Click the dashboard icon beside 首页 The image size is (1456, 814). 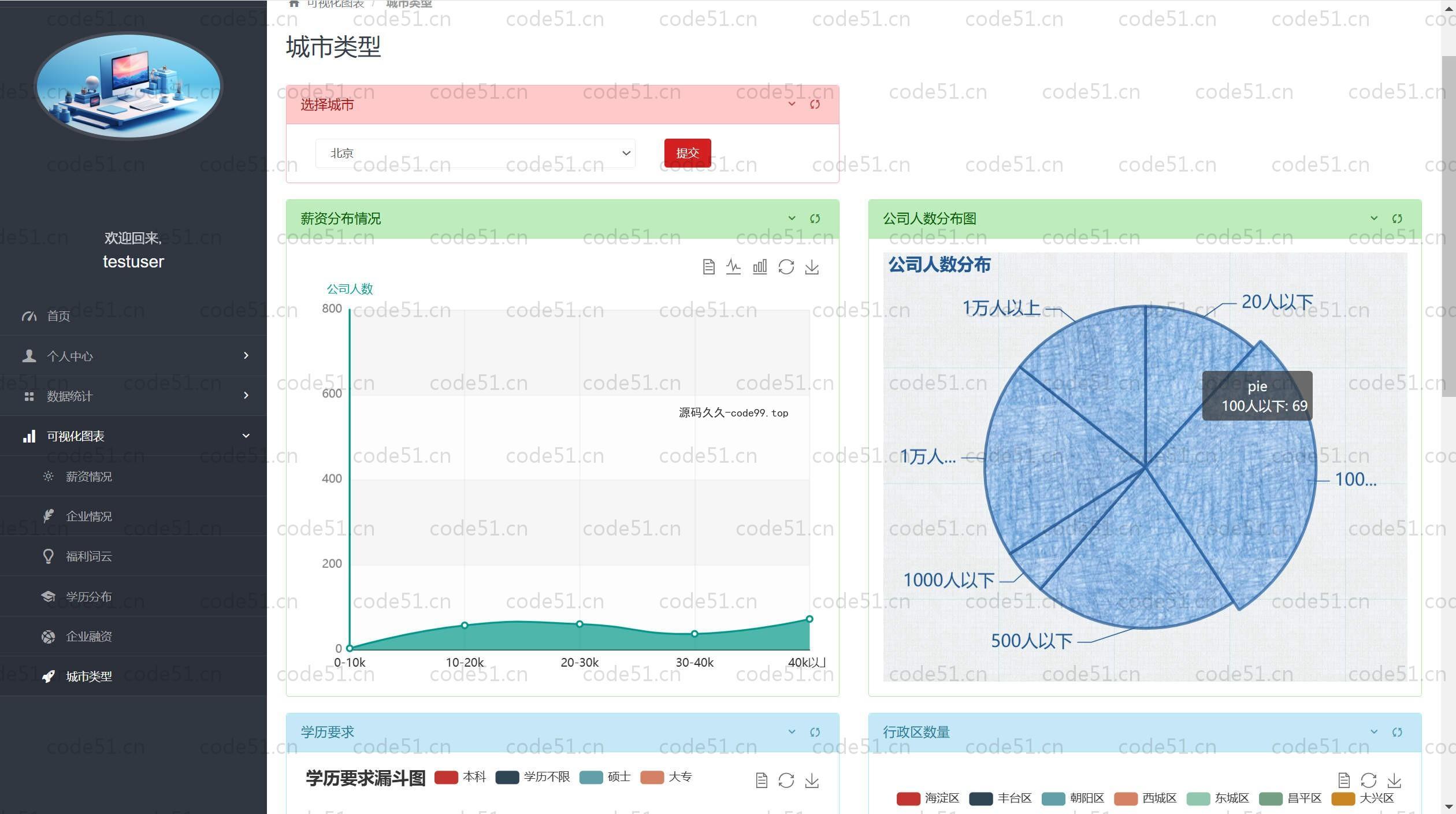(29, 316)
